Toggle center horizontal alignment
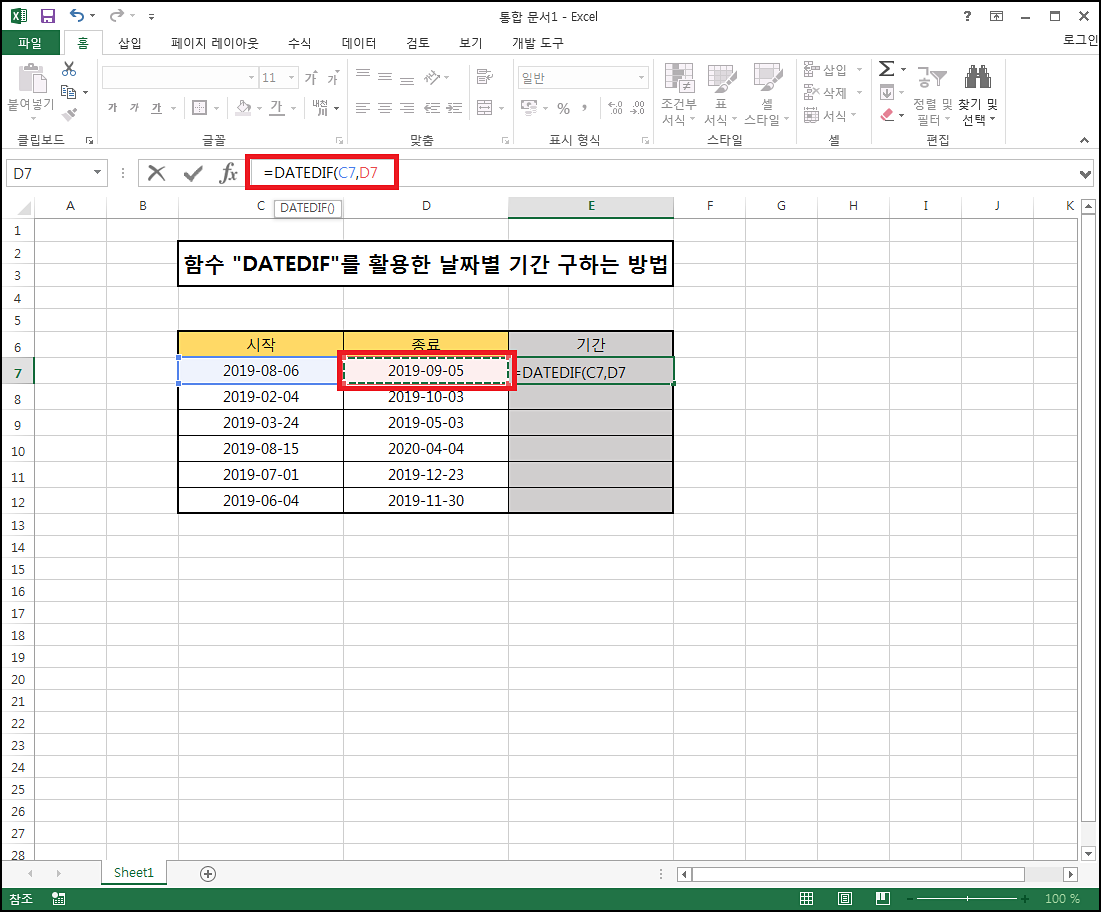The image size is (1101, 912). pyautogui.click(x=385, y=108)
